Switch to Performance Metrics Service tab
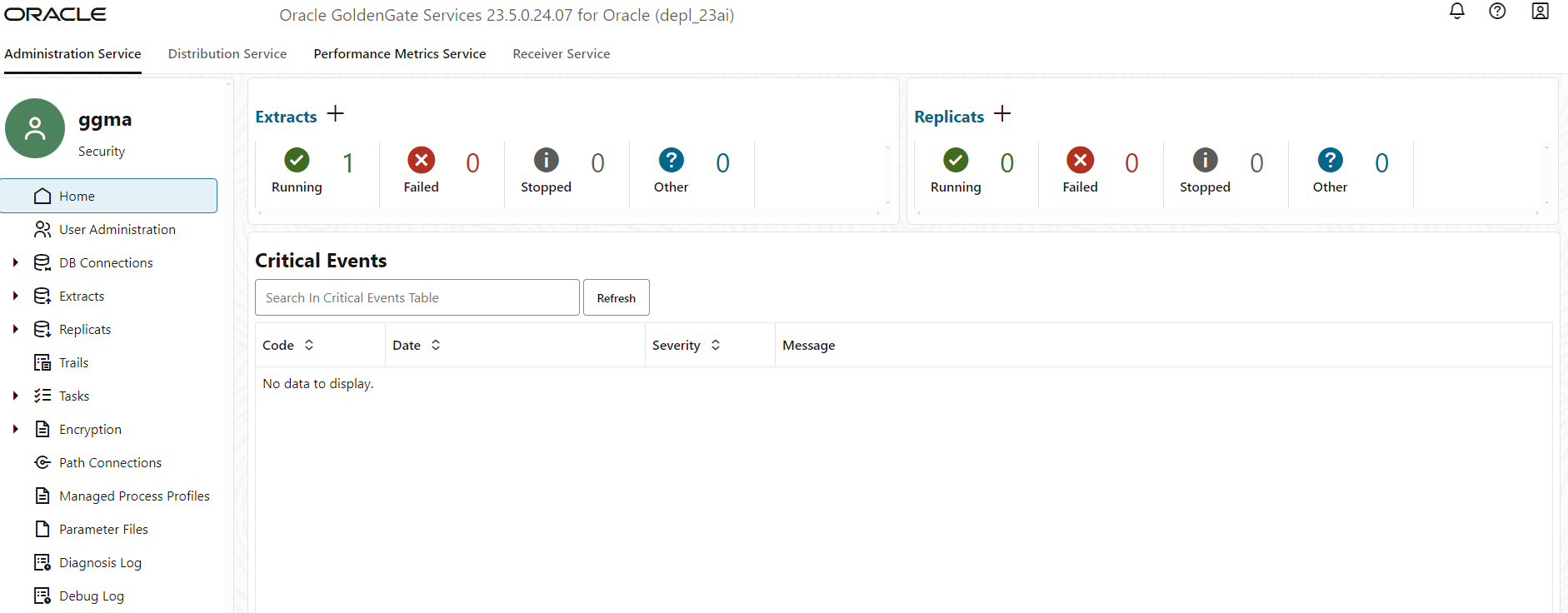 [x=400, y=53]
